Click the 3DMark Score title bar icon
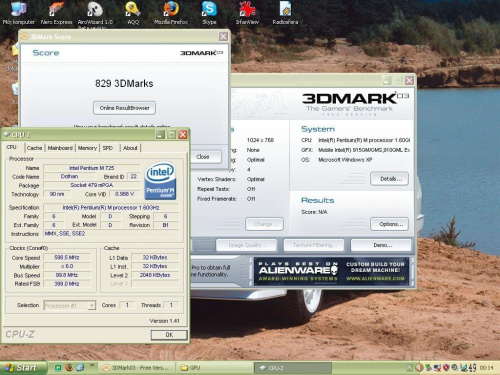The image size is (500, 375). (24, 36)
